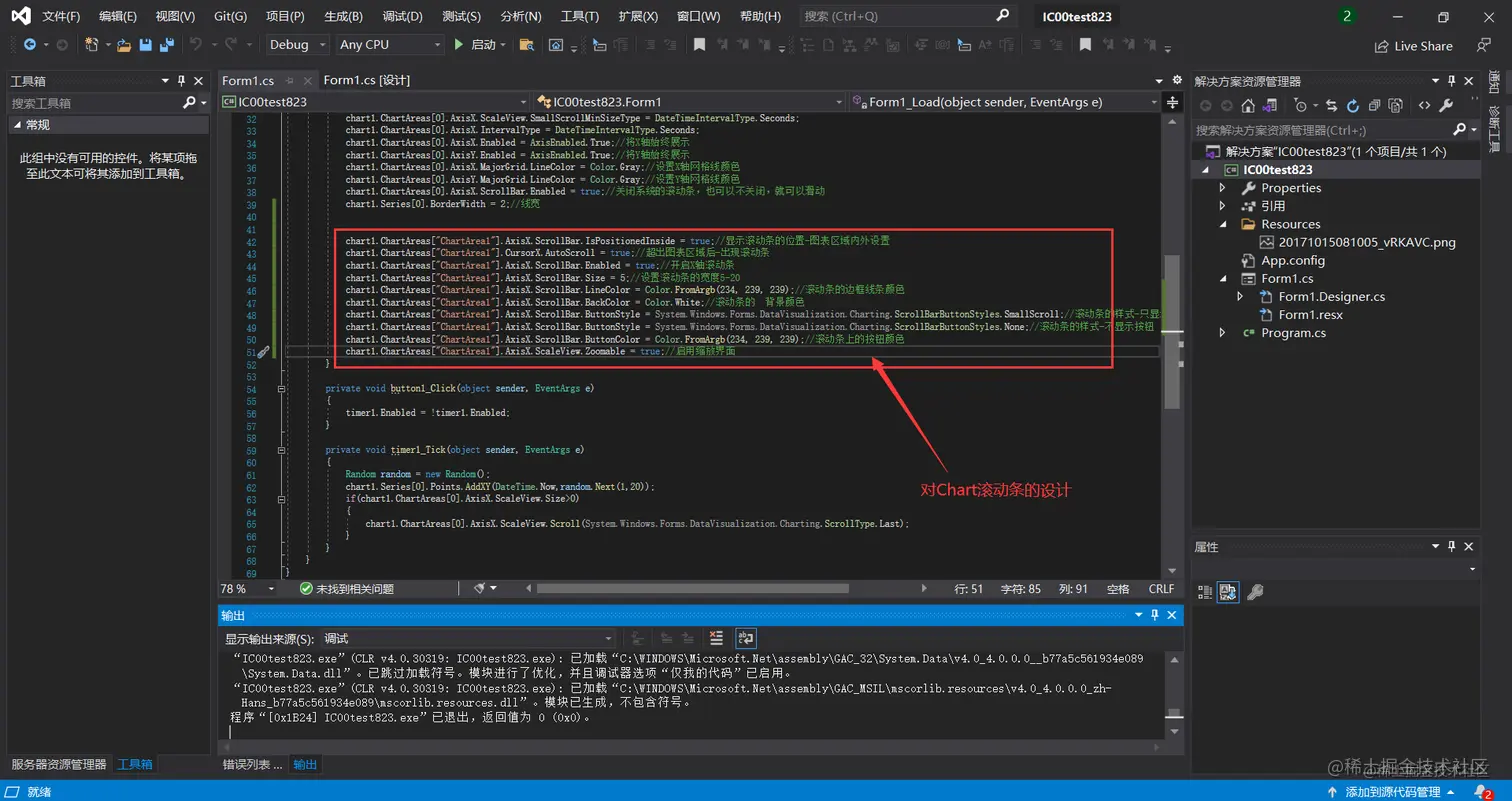Screen dimensions: 1512x801
Task: Click the refresh icon in Solution Explorer
Action: click(1353, 105)
